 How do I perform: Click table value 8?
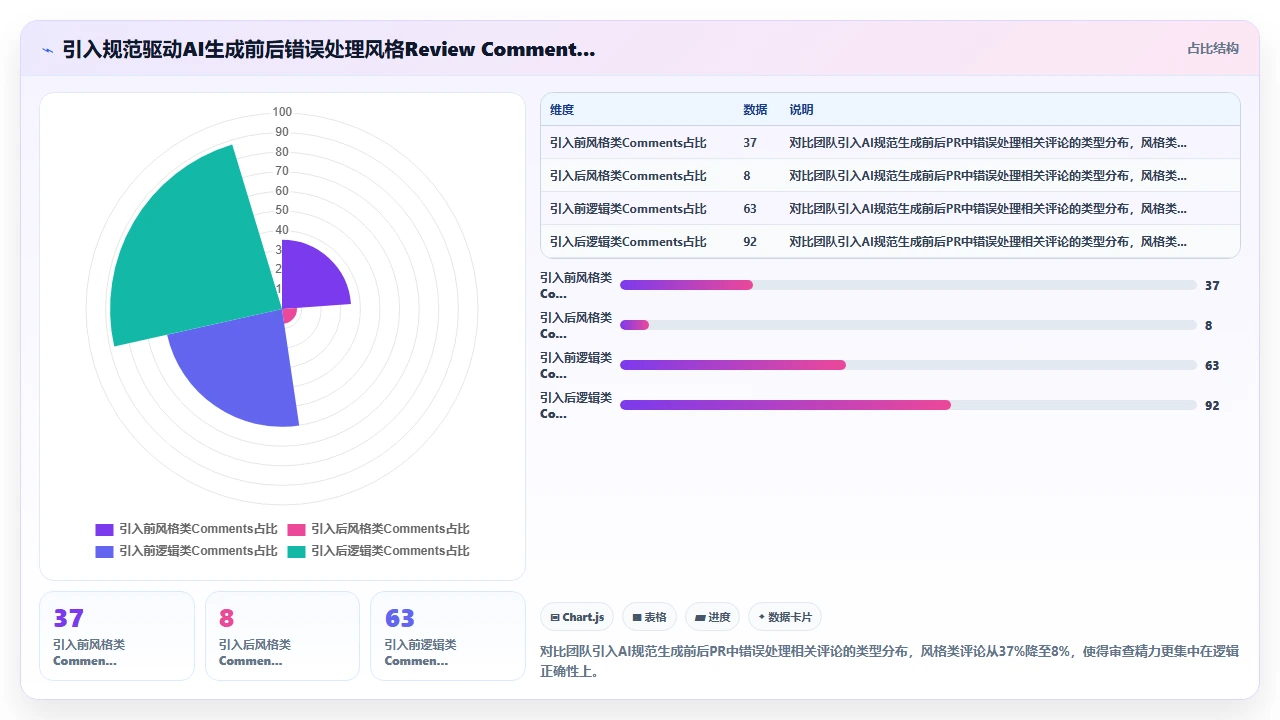pos(747,176)
